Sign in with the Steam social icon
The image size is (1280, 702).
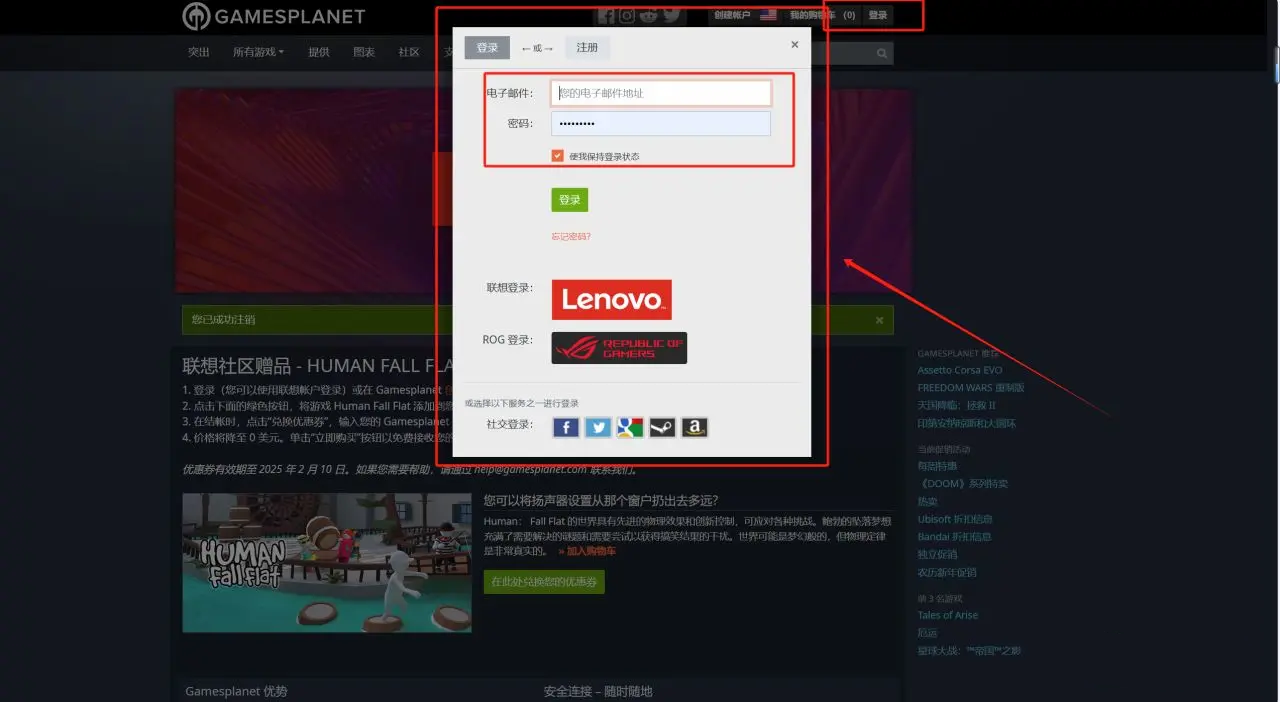click(x=662, y=428)
